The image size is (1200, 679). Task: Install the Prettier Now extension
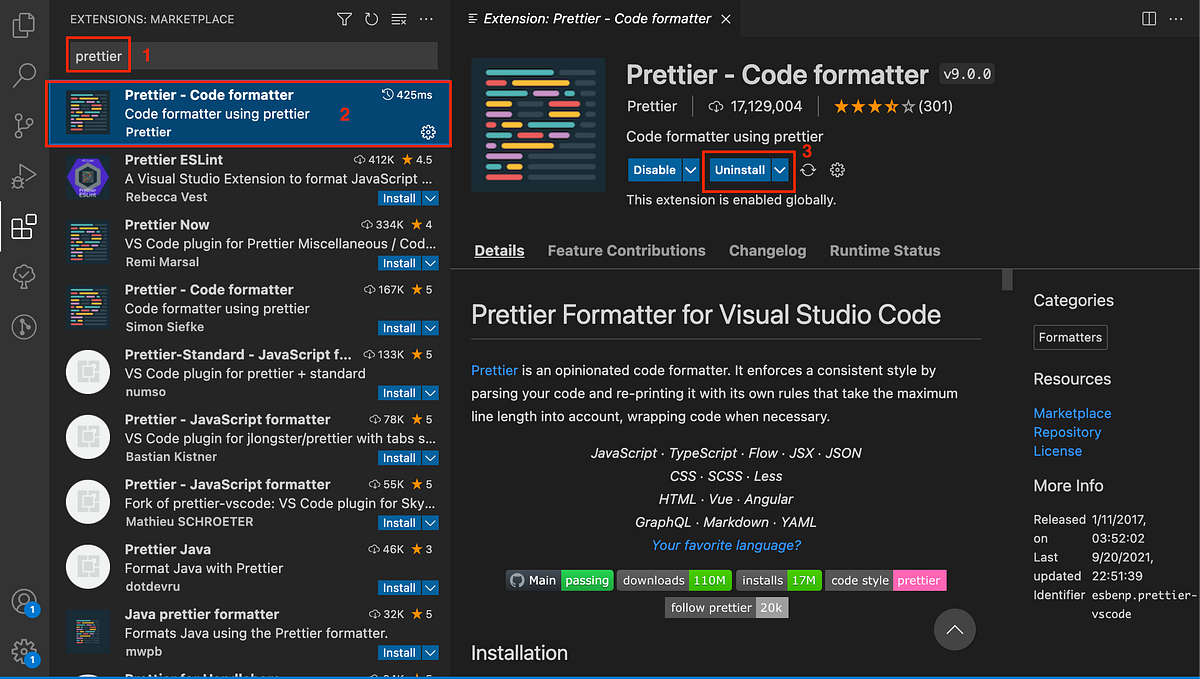pos(400,263)
